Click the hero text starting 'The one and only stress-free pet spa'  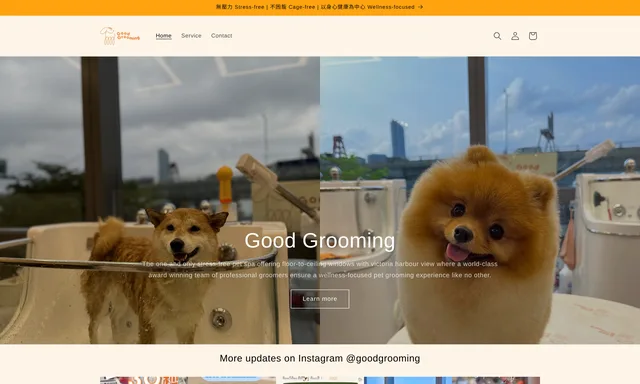tap(320, 269)
